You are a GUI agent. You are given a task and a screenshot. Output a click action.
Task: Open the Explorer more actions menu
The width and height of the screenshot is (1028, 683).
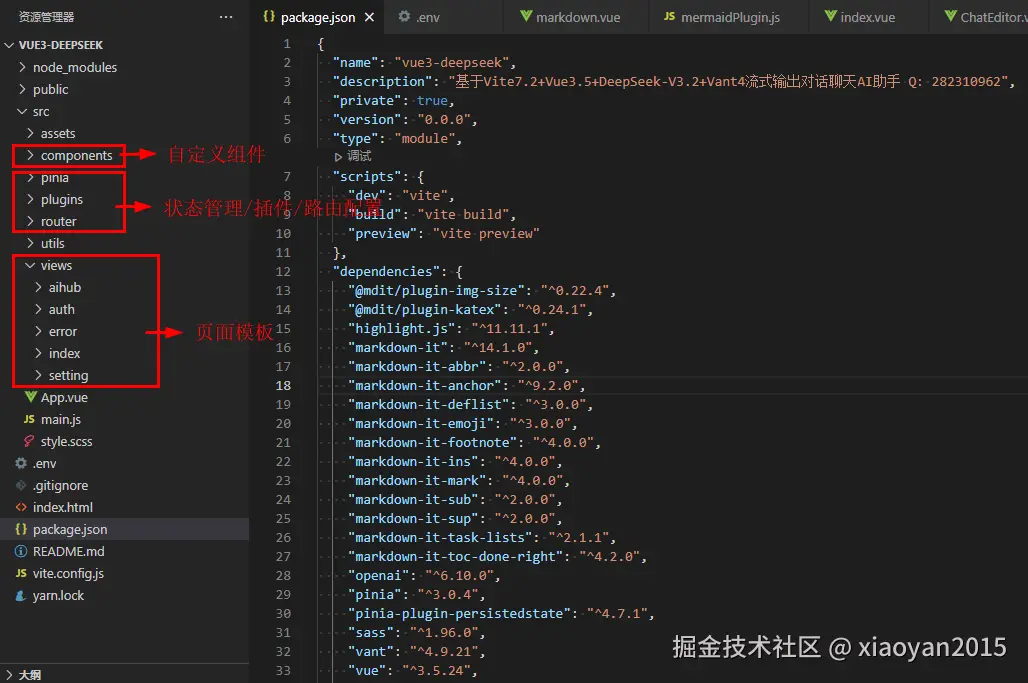pyautogui.click(x=227, y=16)
